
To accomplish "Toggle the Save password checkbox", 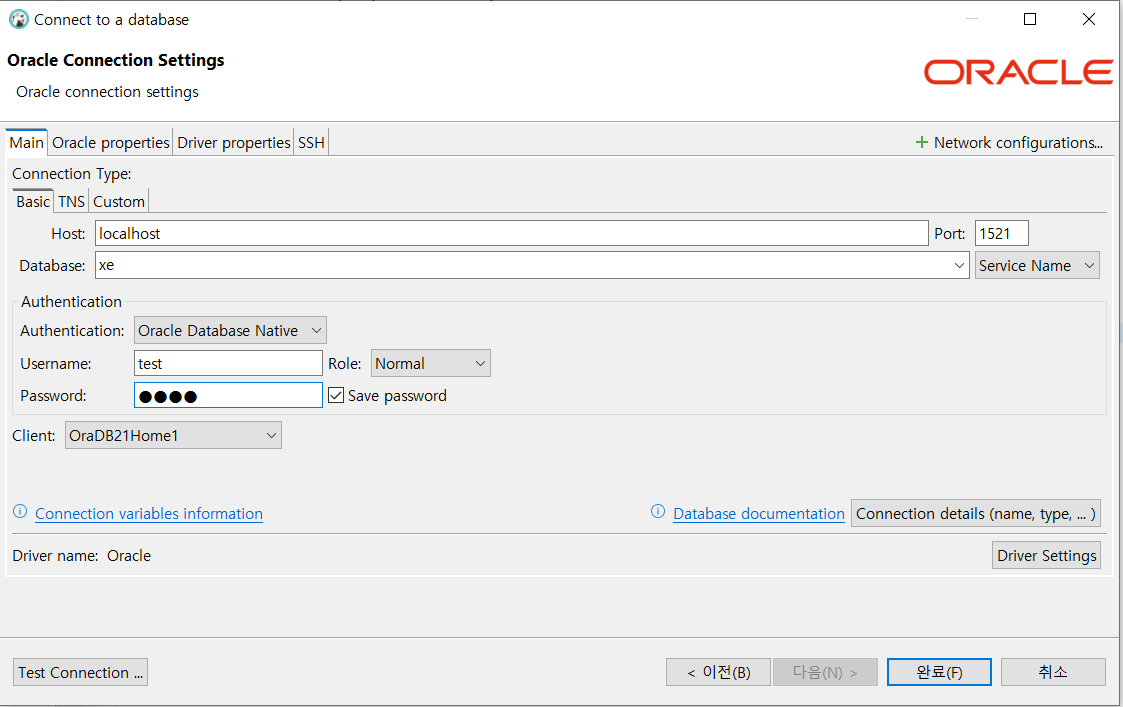I will (336, 395).
